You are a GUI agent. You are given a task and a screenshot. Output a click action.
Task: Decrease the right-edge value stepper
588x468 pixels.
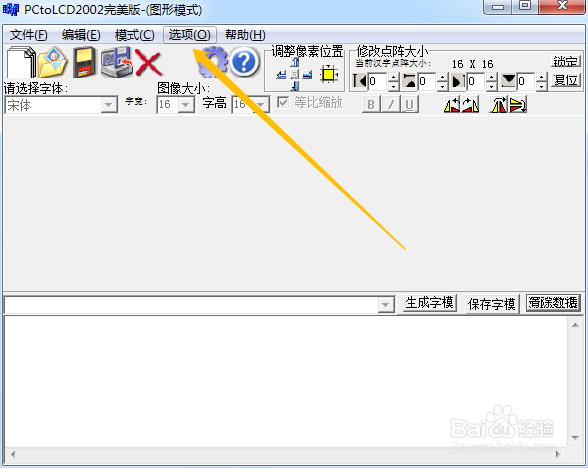pyautogui.click(x=492, y=86)
